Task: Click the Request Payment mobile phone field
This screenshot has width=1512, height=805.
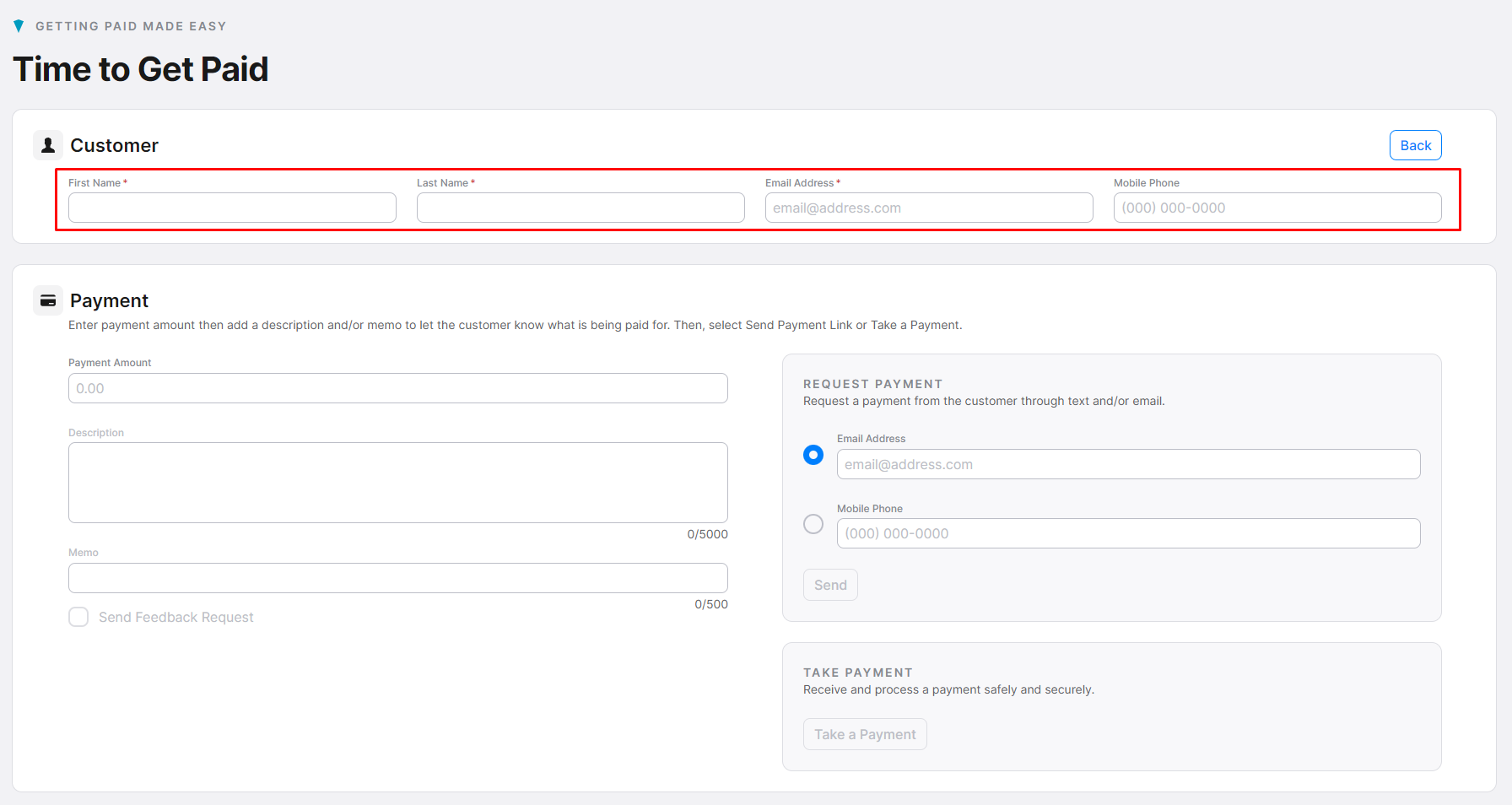Action: point(1128,533)
